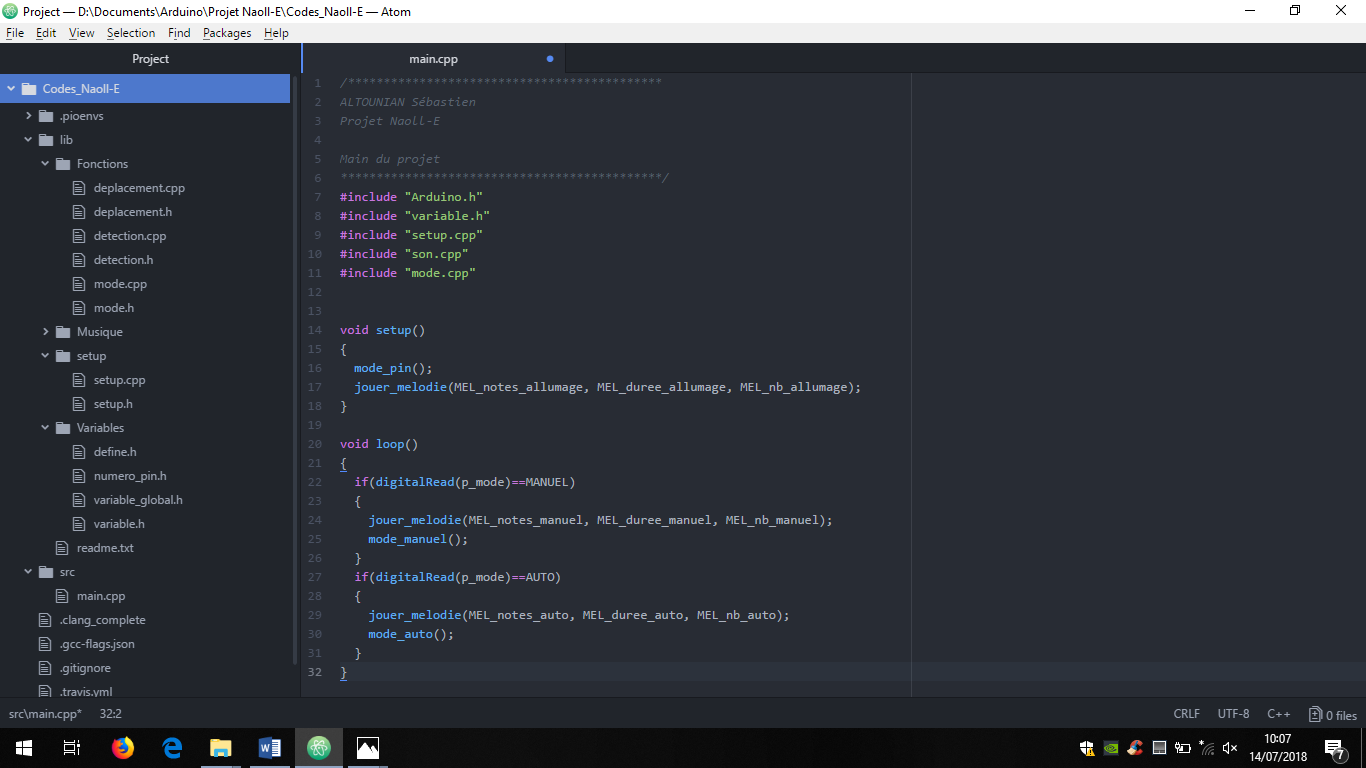Click the git diff files icon in status bar
The width and height of the screenshot is (1366, 768).
(1315, 714)
